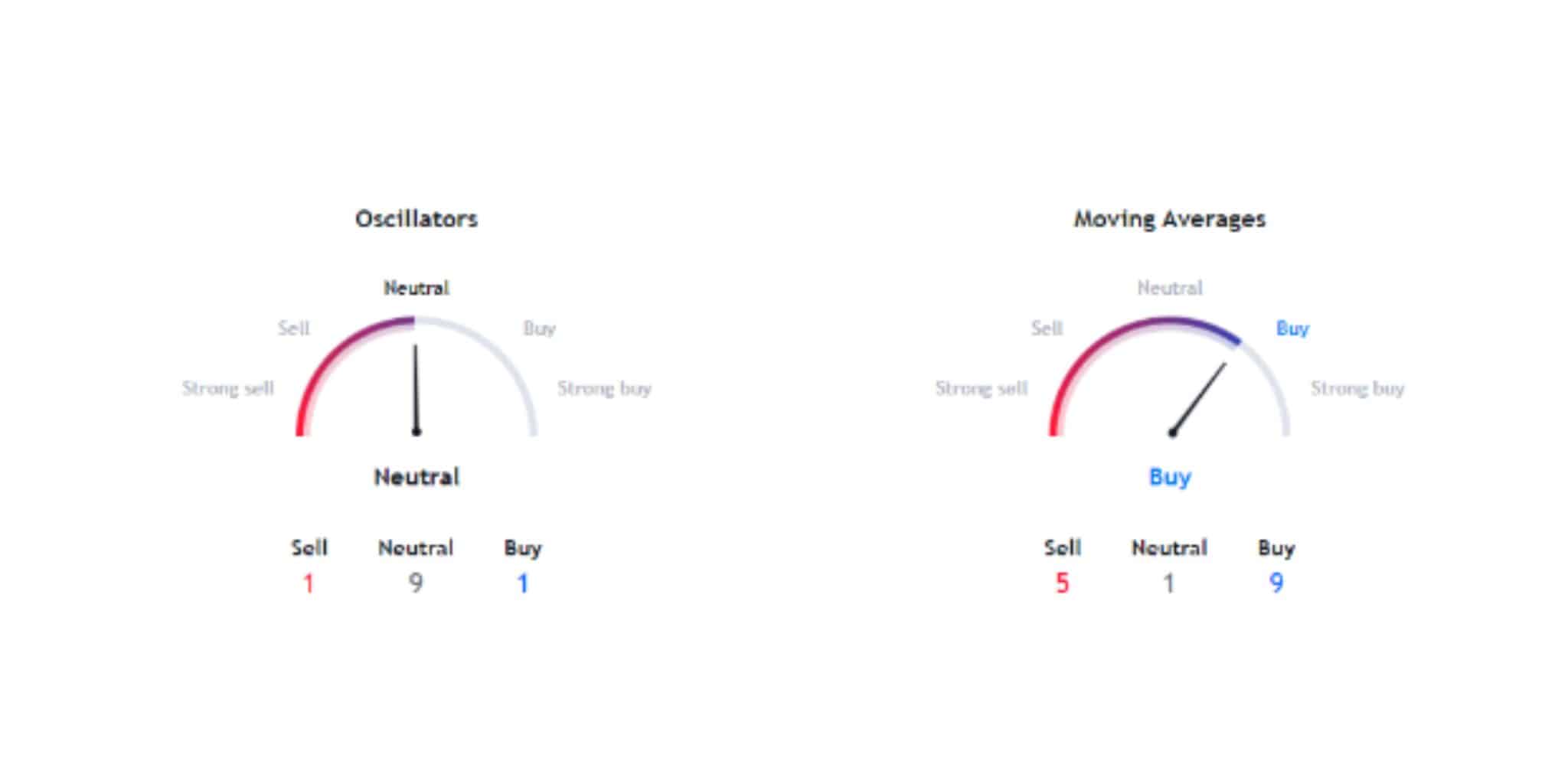1568x784 pixels.
Task: Click the Neutral count 9 in Oscillators
Action: click(416, 583)
